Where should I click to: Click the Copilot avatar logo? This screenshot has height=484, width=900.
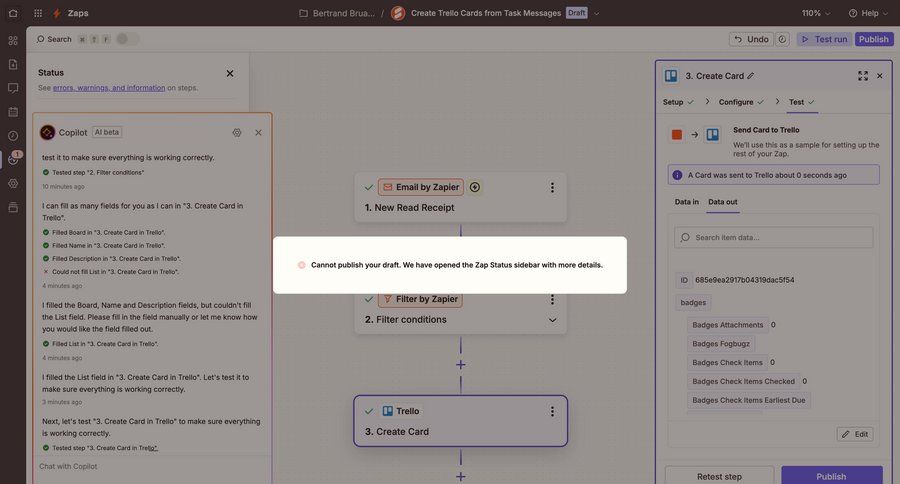pos(48,133)
